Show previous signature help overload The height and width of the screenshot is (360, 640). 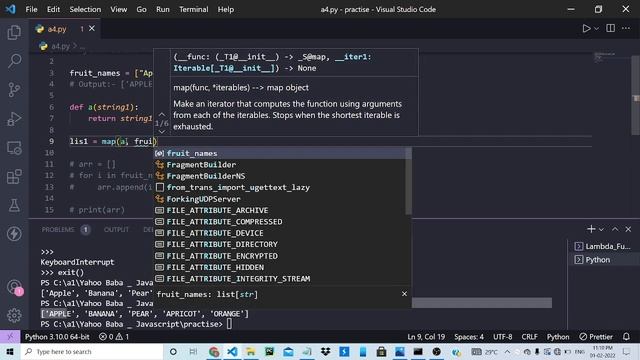[162, 114]
